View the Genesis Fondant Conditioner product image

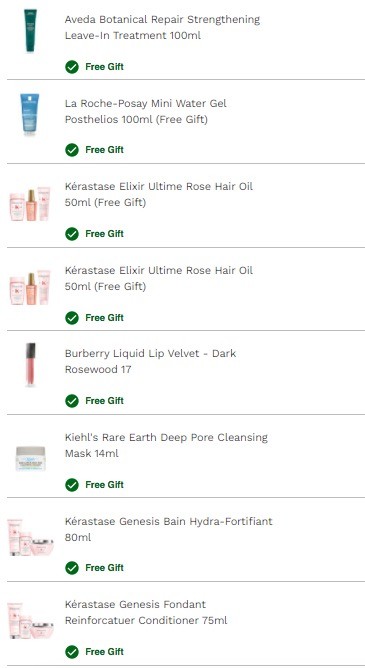(x=30, y=620)
